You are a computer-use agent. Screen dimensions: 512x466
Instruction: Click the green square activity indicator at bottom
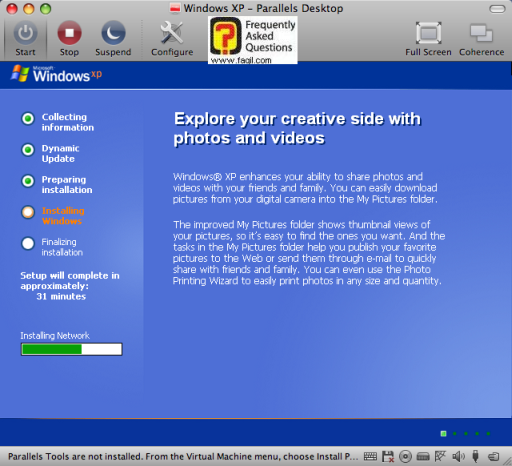click(443, 434)
